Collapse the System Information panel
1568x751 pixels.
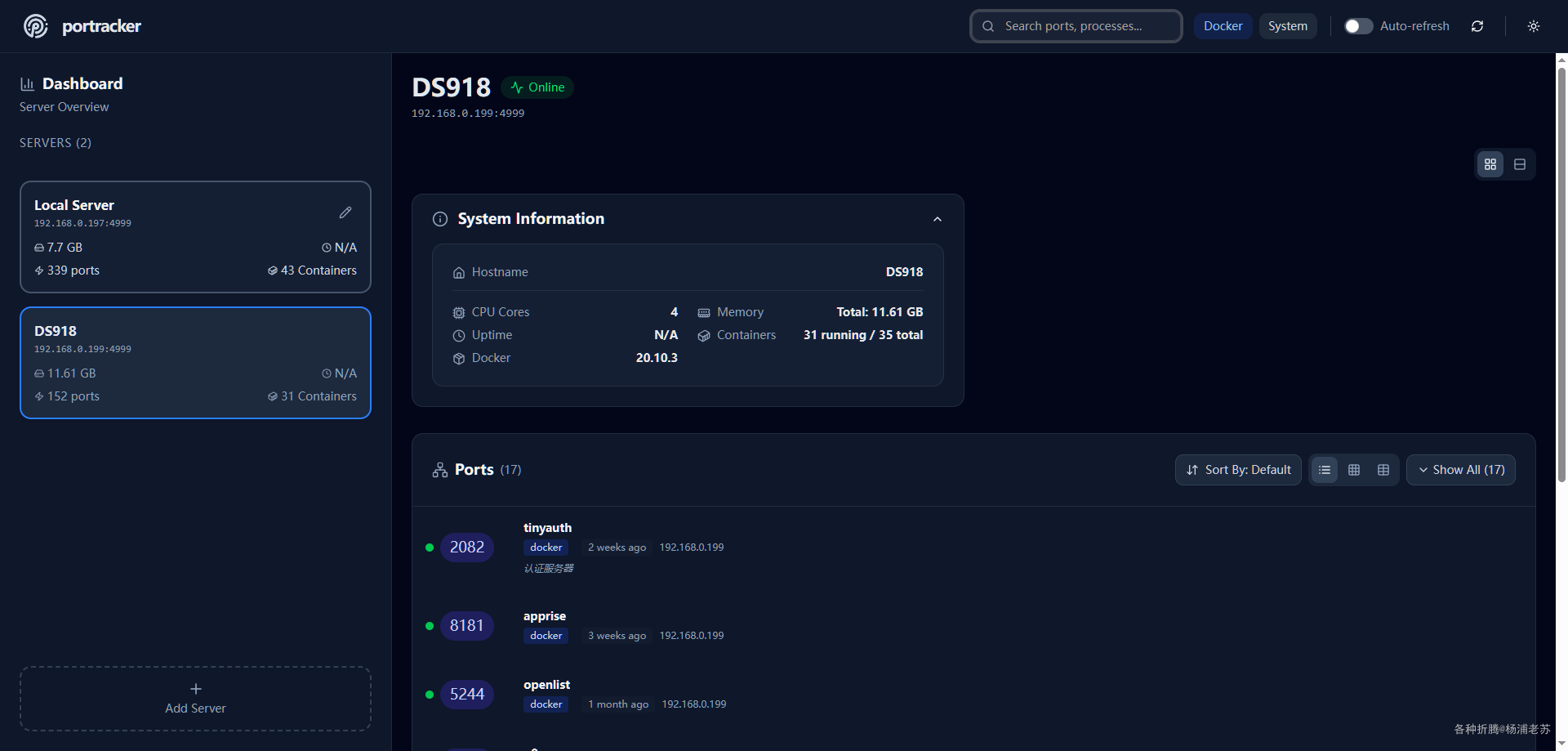pos(938,219)
